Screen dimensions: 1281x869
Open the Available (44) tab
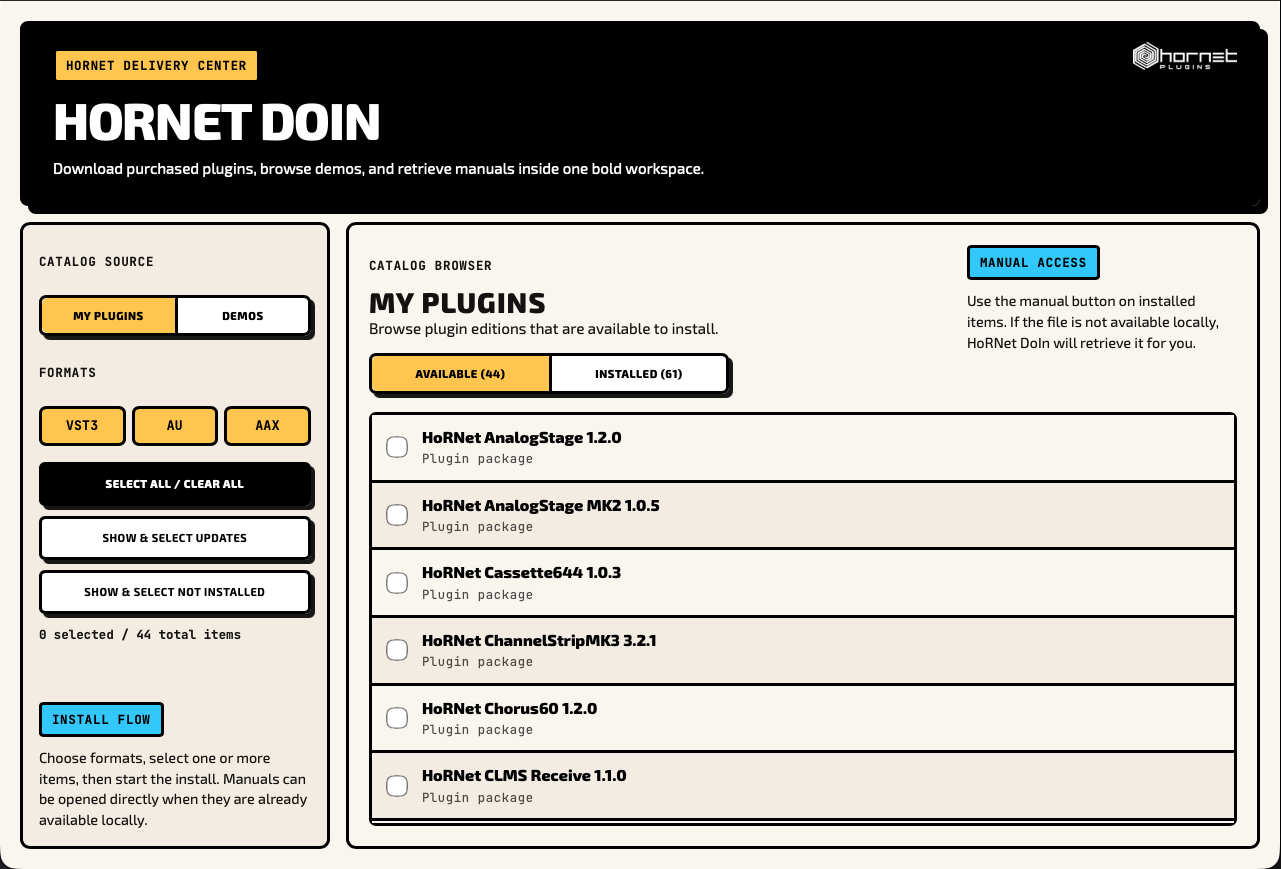point(460,374)
